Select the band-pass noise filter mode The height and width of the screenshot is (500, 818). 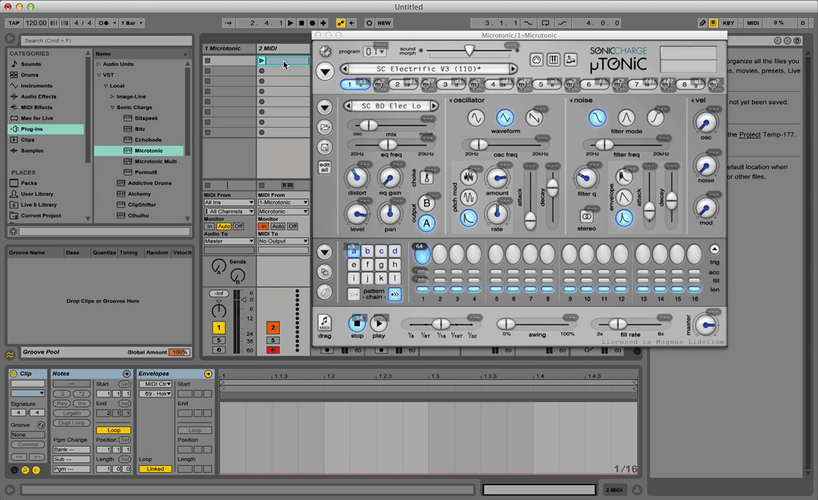click(x=626, y=118)
